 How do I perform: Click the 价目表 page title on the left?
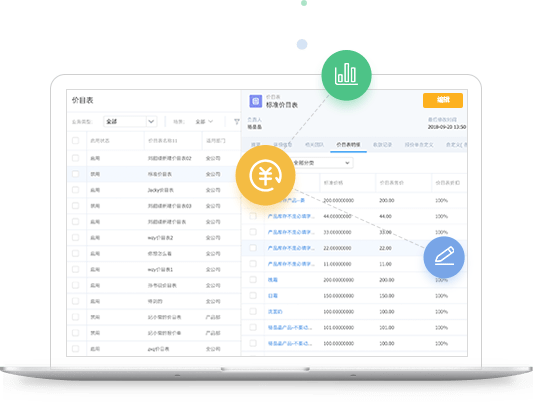click(82, 100)
